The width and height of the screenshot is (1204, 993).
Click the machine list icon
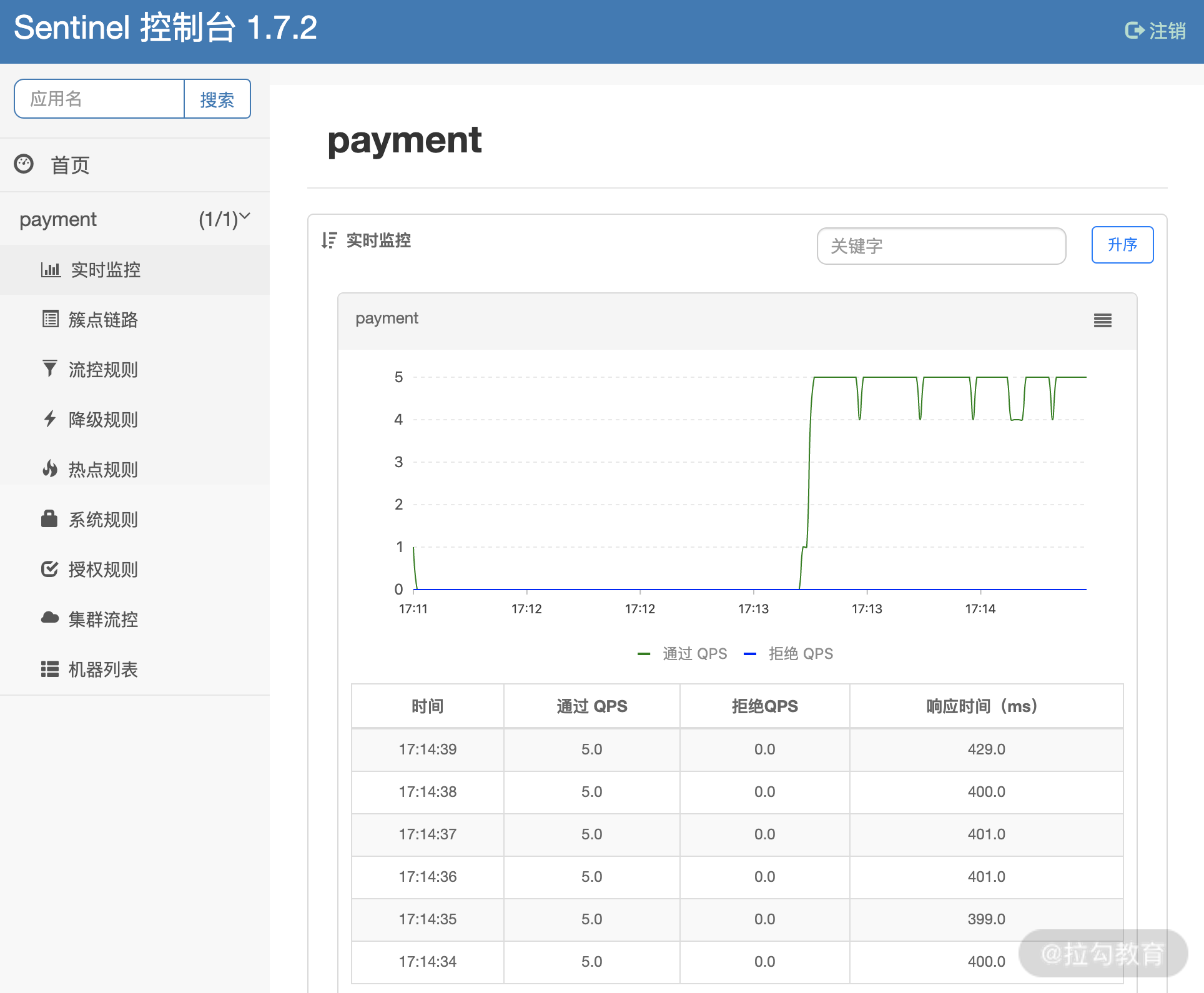[x=50, y=669]
